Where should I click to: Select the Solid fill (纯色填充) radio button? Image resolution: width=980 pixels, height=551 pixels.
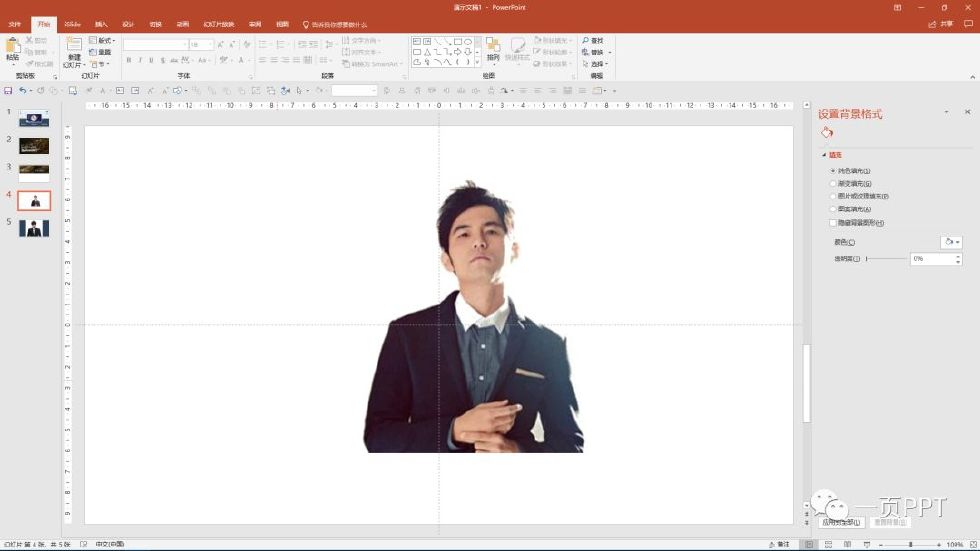833,171
